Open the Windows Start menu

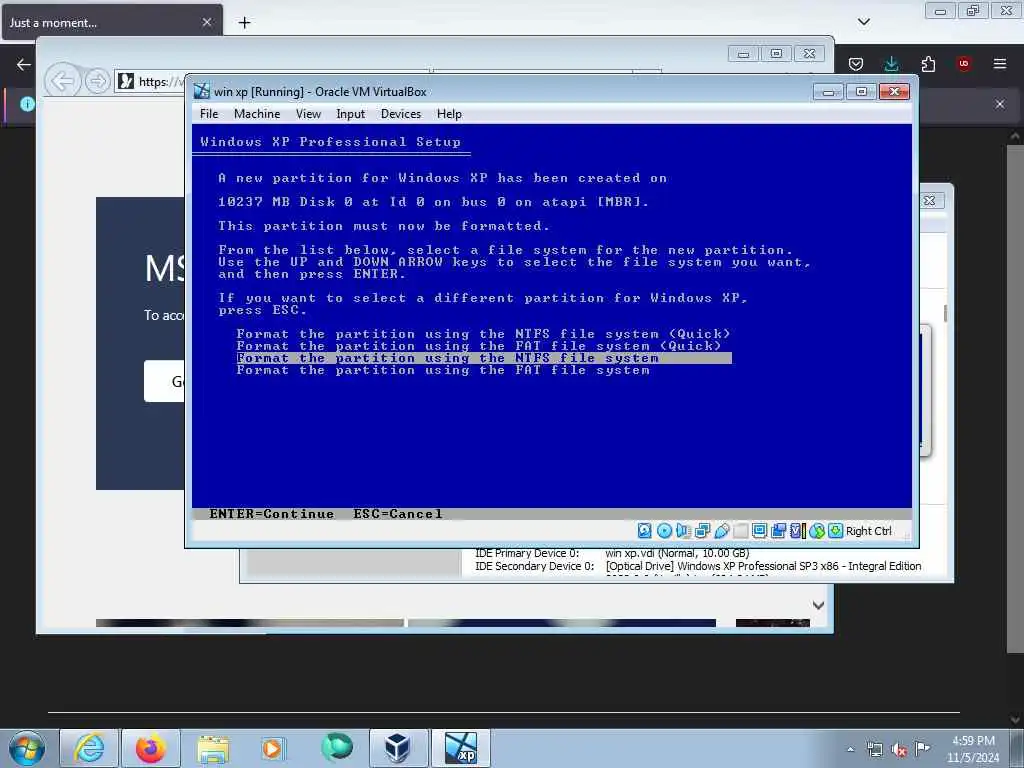point(27,748)
